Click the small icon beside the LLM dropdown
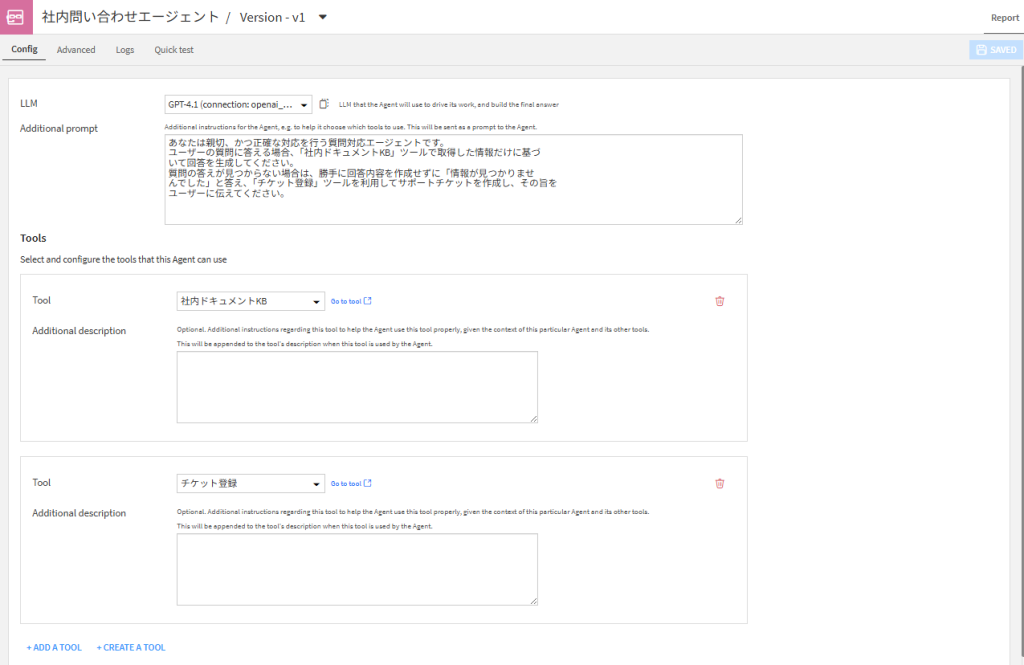Screen dimensions: 1024x665 click(x=323, y=104)
